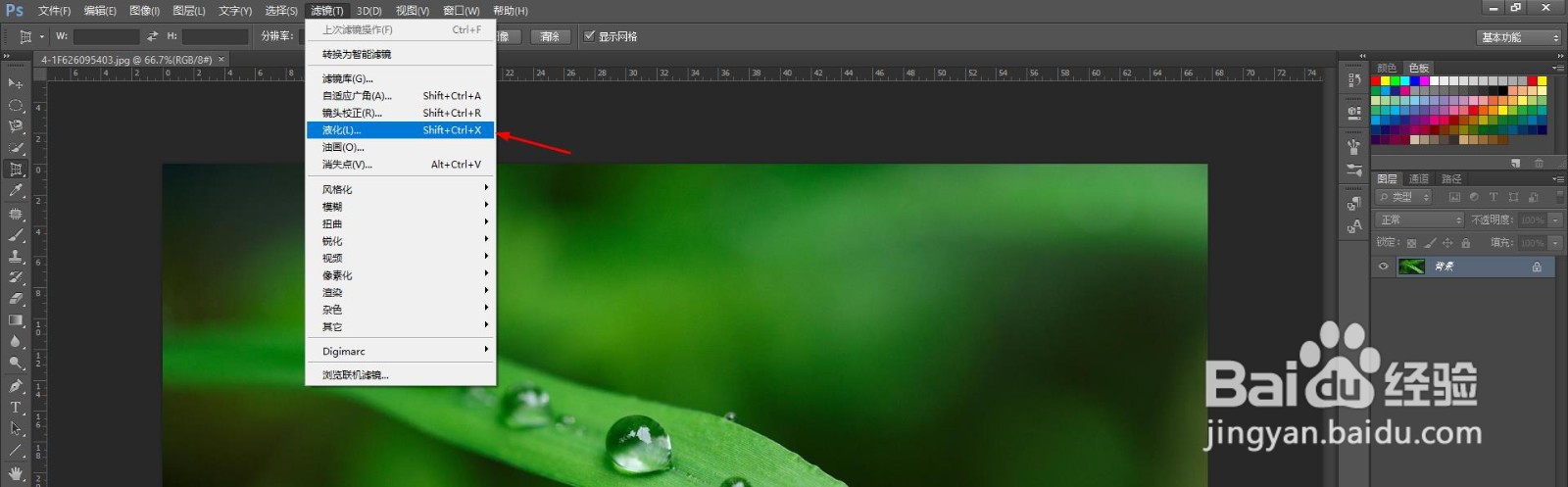Select the Brush tool
This screenshot has height=487, width=1568.
click(16, 235)
